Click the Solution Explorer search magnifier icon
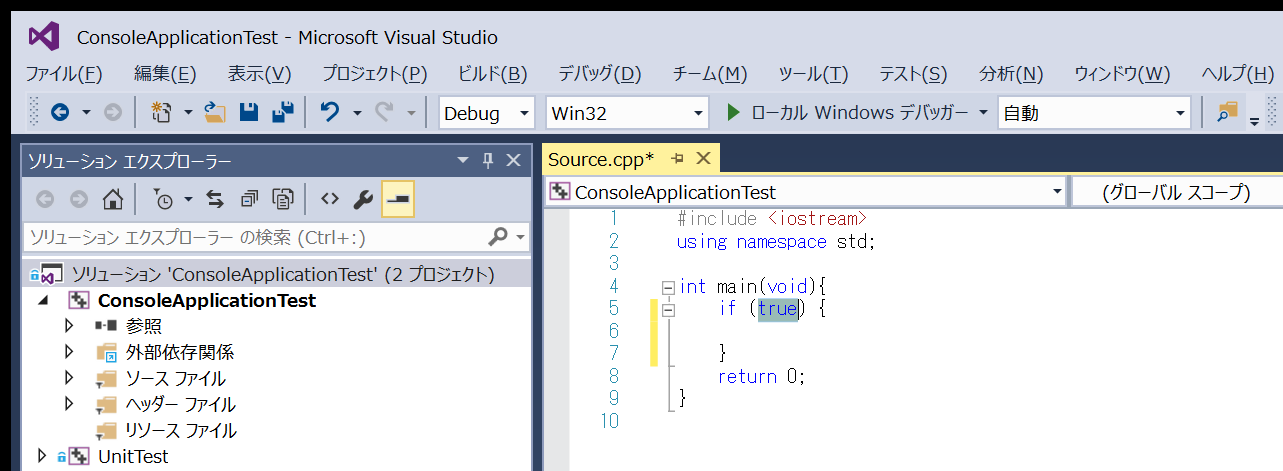 (498, 237)
